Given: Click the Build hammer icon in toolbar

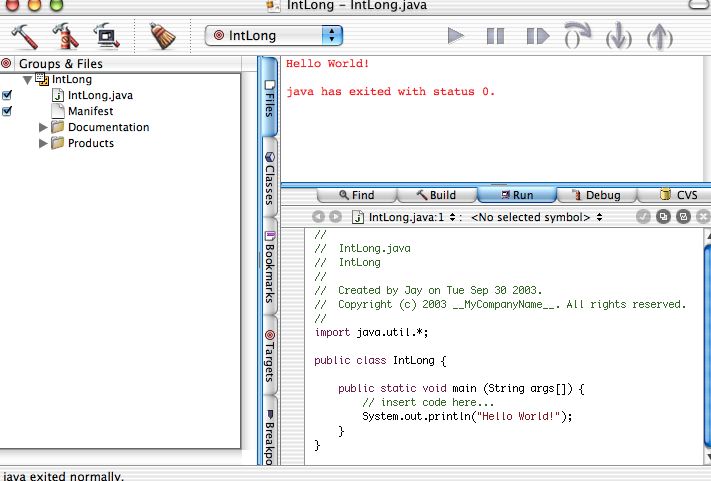Looking at the screenshot, I should (24, 36).
